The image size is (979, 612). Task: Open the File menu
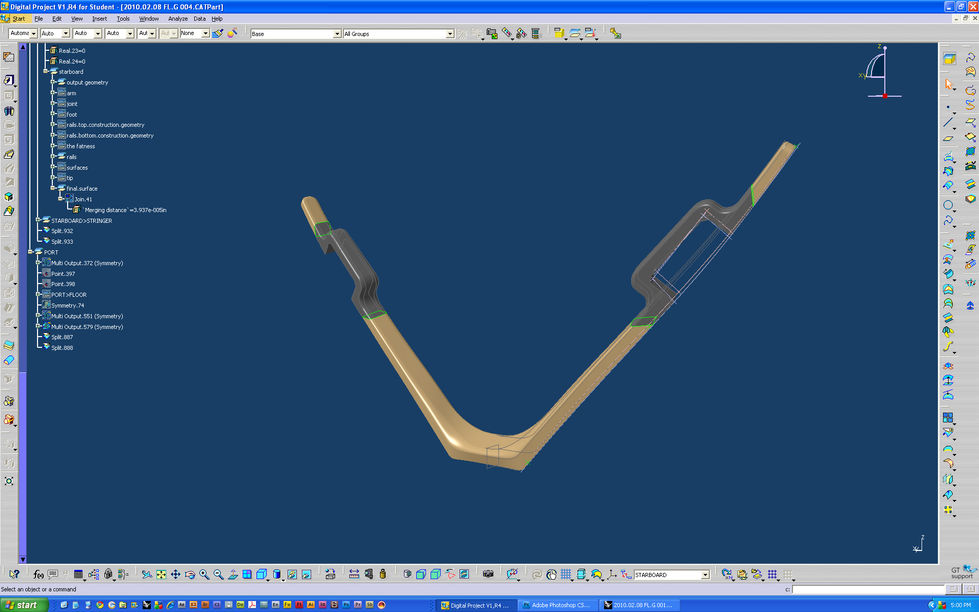coord(39,19)
